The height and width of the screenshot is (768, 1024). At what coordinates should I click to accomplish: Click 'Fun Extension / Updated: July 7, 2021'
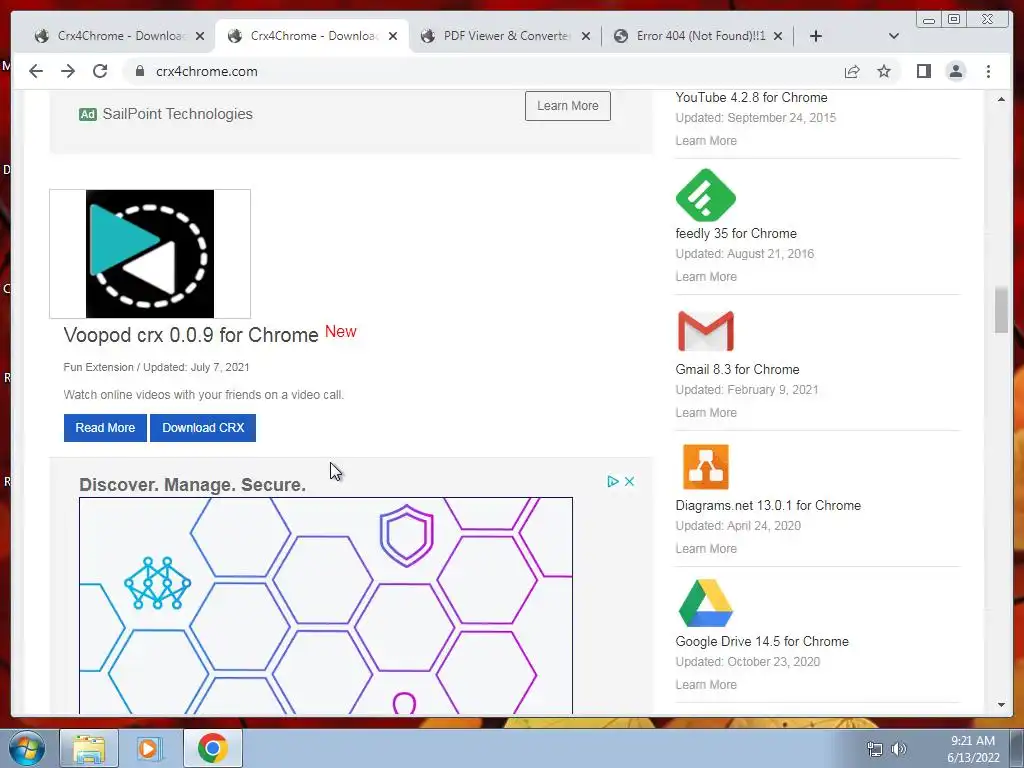pyautogui.click(x=156, y=367)
